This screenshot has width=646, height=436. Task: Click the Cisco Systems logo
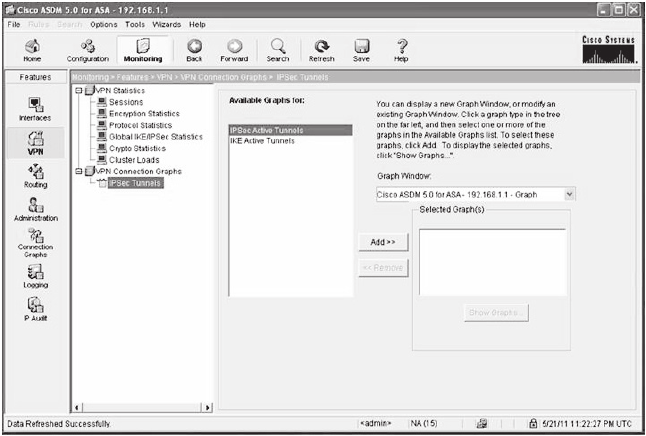click(x=608, y=50)
